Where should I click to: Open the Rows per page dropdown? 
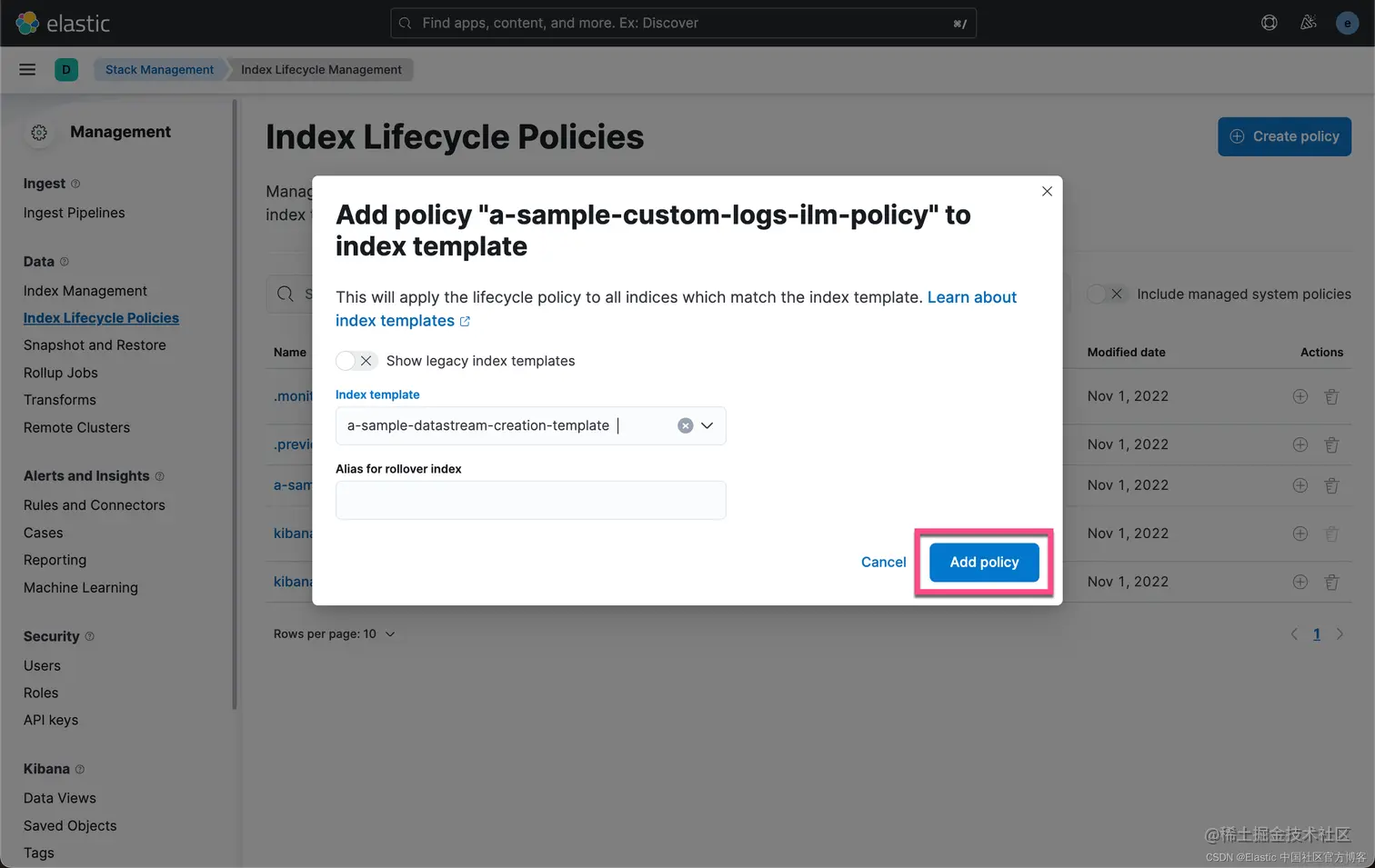(x=334, y=634)
